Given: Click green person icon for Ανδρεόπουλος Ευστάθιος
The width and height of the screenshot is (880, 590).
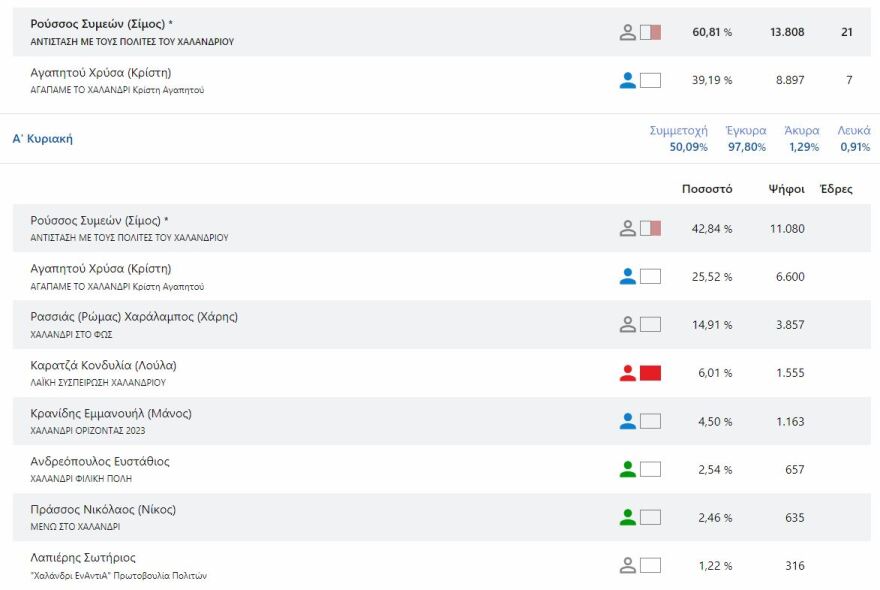Looking at the screenshot, I should [628, 469].
